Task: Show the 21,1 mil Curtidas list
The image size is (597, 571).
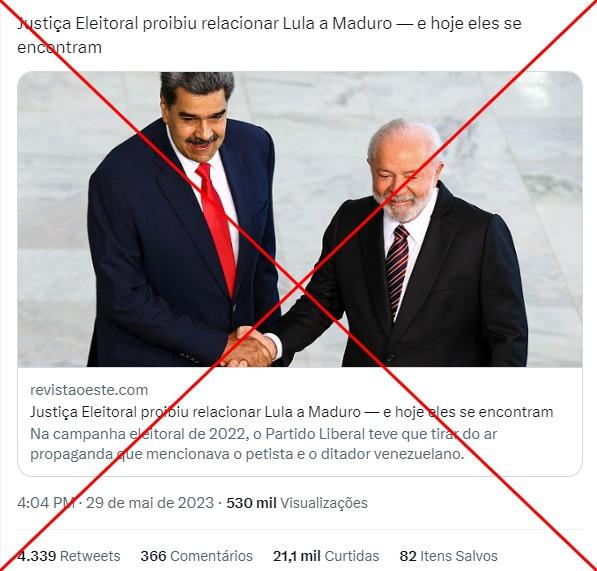Action: click(x=326, y=556)
